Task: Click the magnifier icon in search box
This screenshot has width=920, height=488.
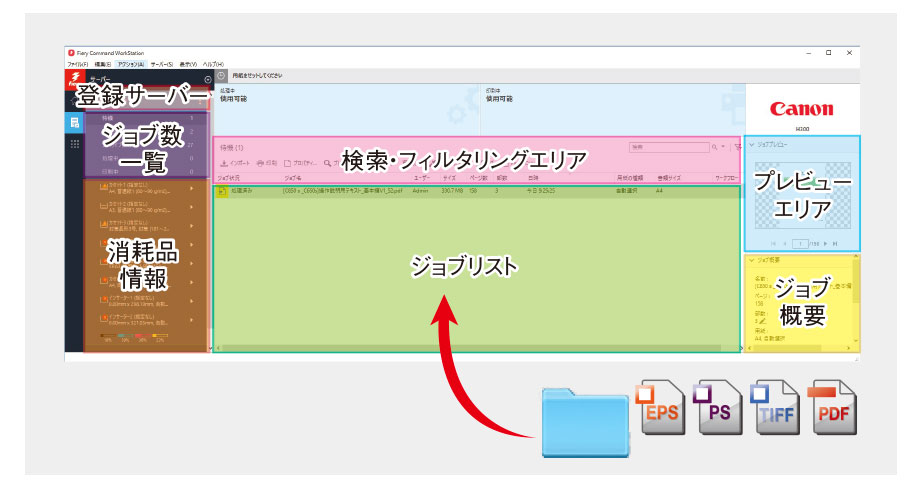Action: (713, 146)
